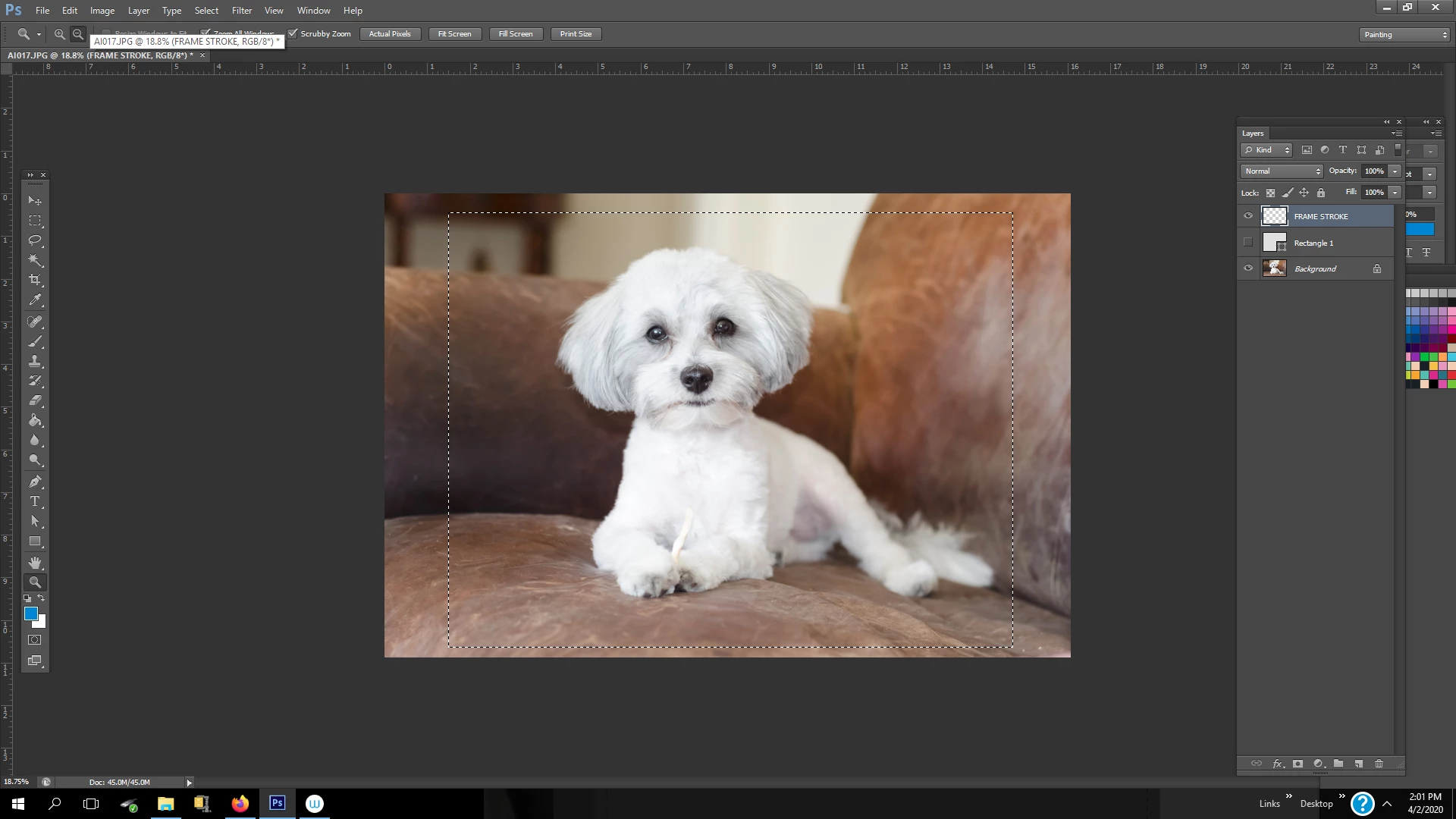Hide the FRAME STROKE layer
Viewport: 1456px width, 819px height.
1248,216
